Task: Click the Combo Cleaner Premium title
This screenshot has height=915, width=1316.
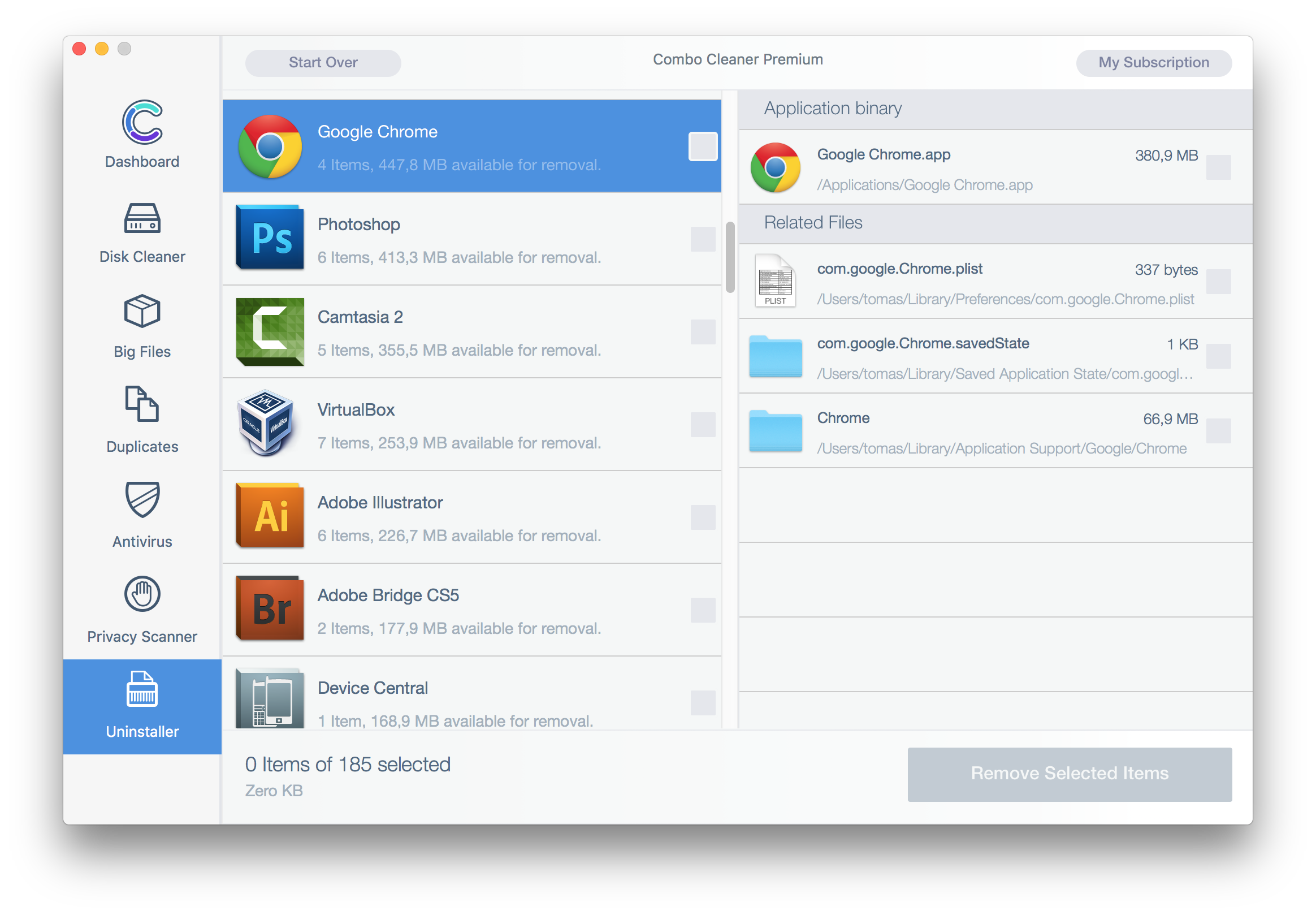Action: [737, 59]
